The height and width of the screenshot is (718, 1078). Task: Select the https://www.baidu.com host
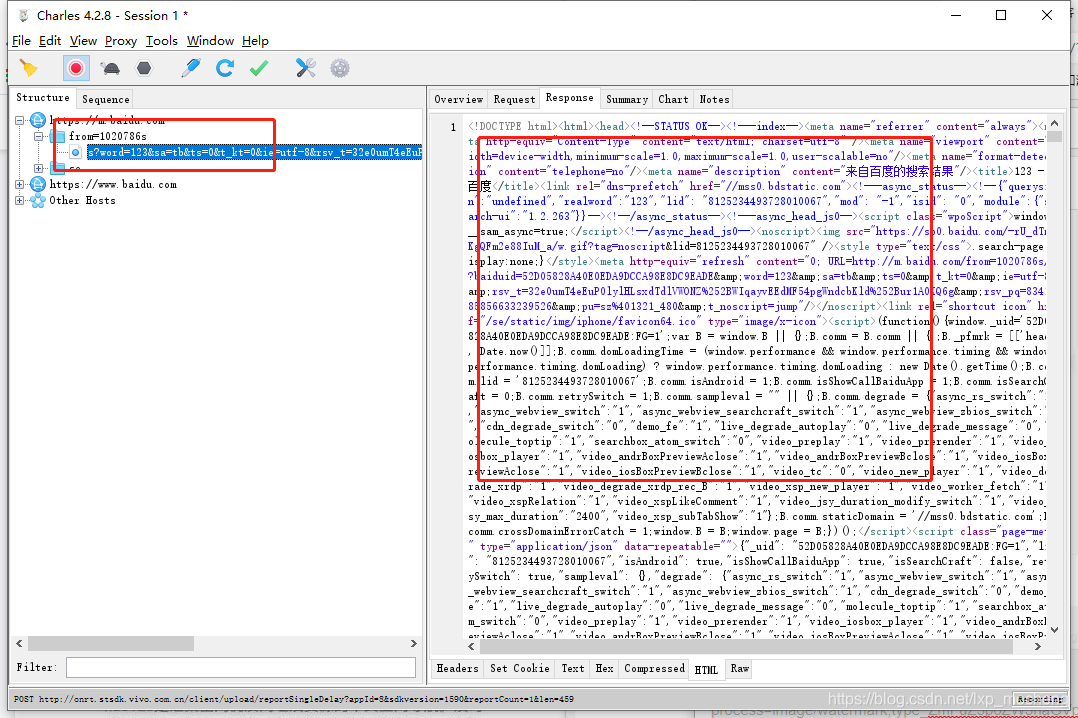click(113, 184)
